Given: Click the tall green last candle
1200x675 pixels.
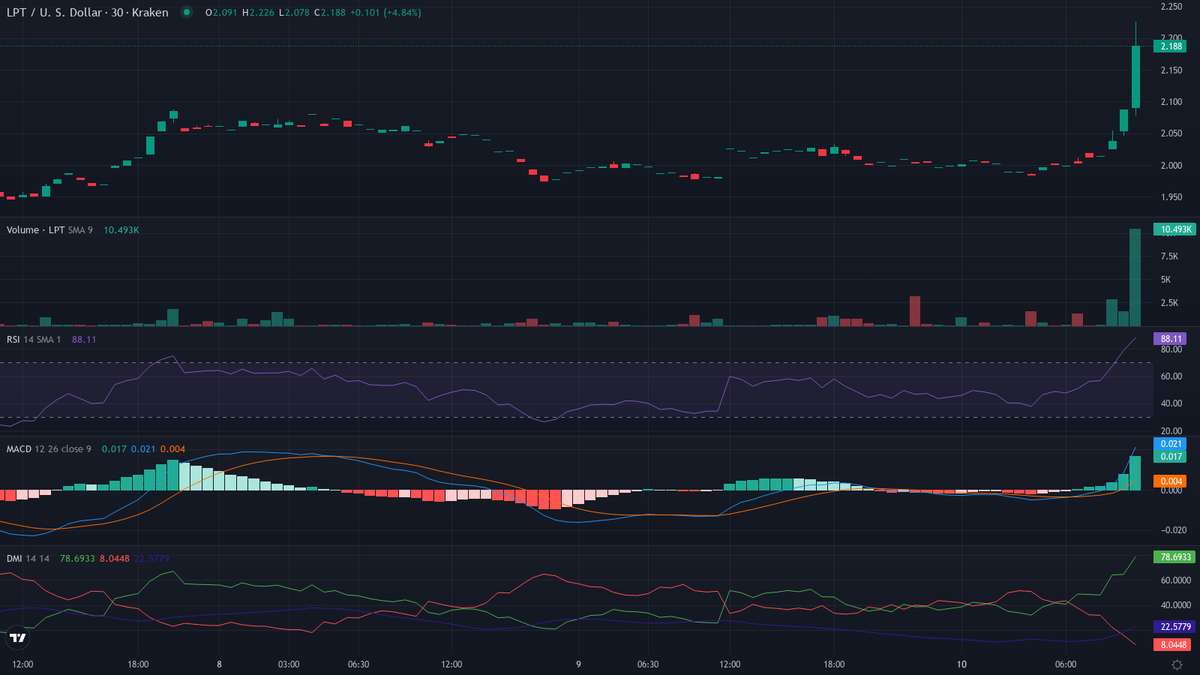Looking at the screenshot, I should (1135, 77).
